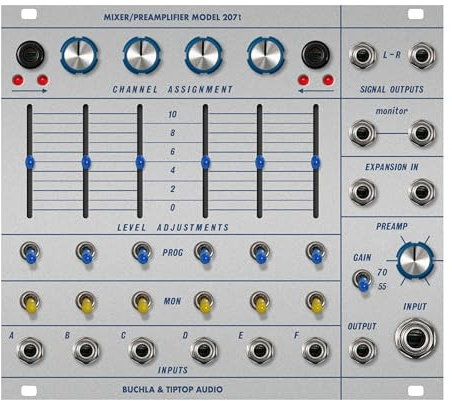
Task: Click the first red LED above the right-pointing arrow
Action: tap(18, 80)
